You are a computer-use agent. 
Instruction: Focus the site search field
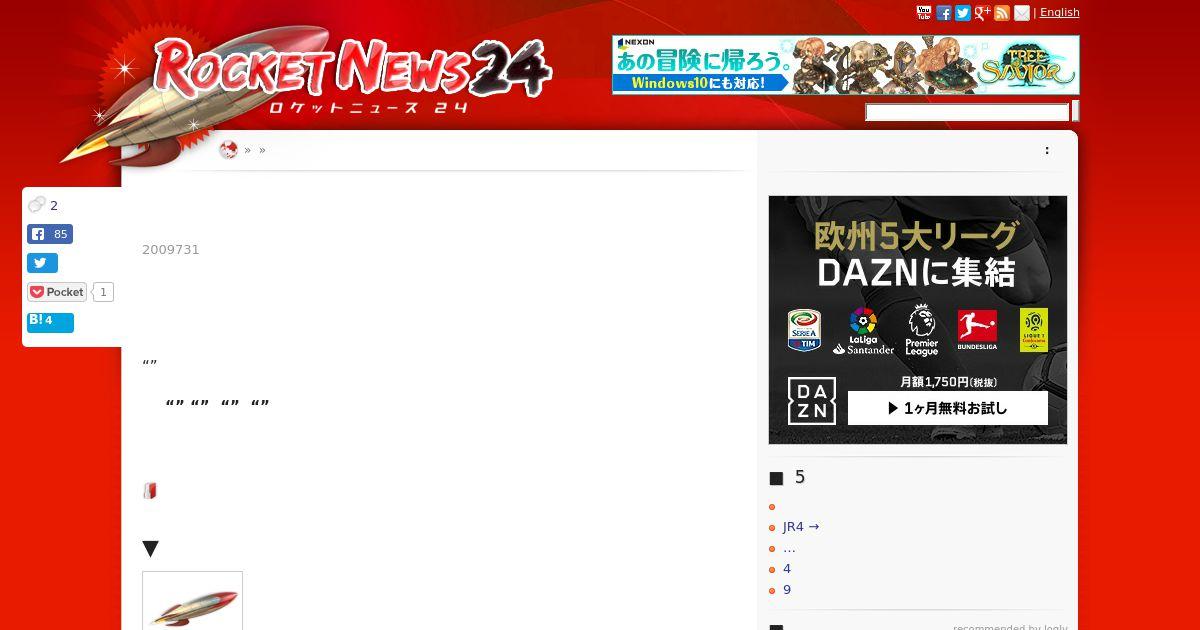tap(967, 112)
